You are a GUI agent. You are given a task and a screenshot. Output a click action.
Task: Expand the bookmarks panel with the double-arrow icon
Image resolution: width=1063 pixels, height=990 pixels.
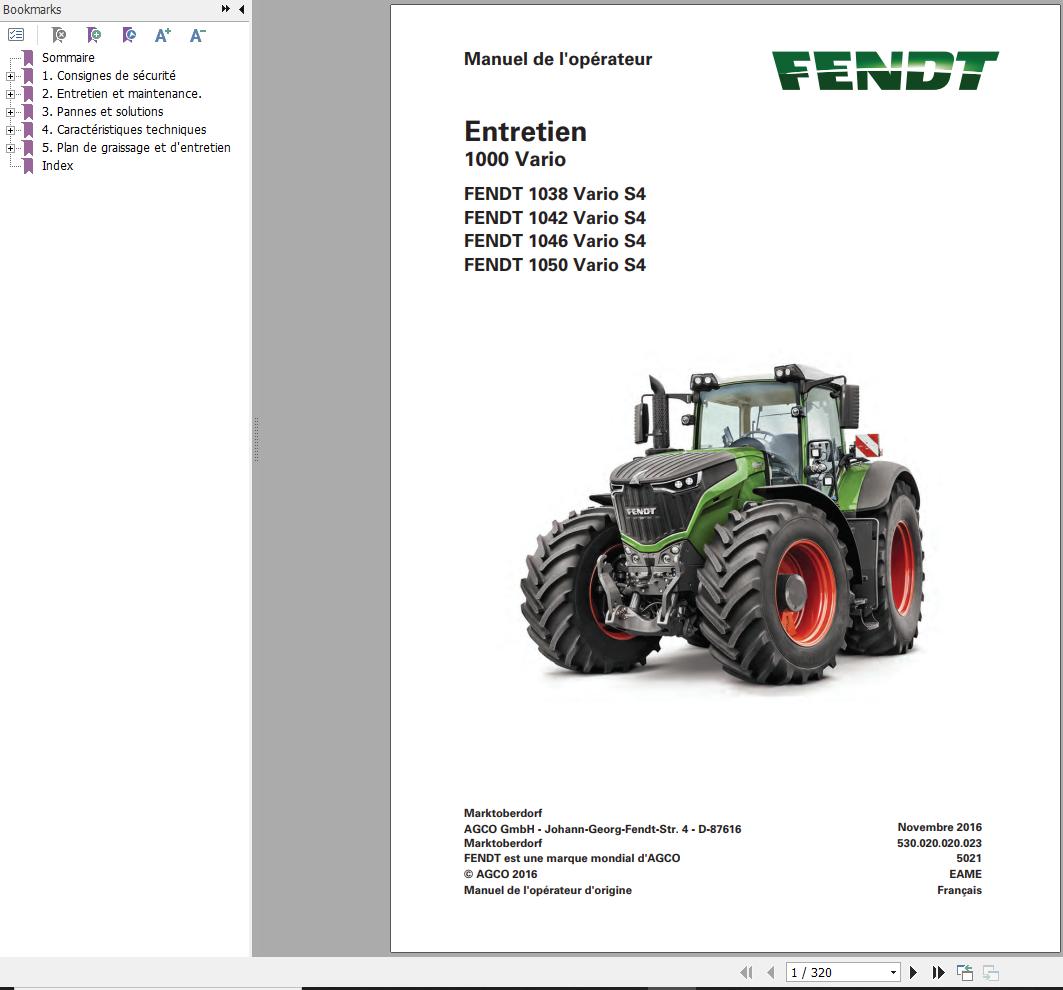226,9
